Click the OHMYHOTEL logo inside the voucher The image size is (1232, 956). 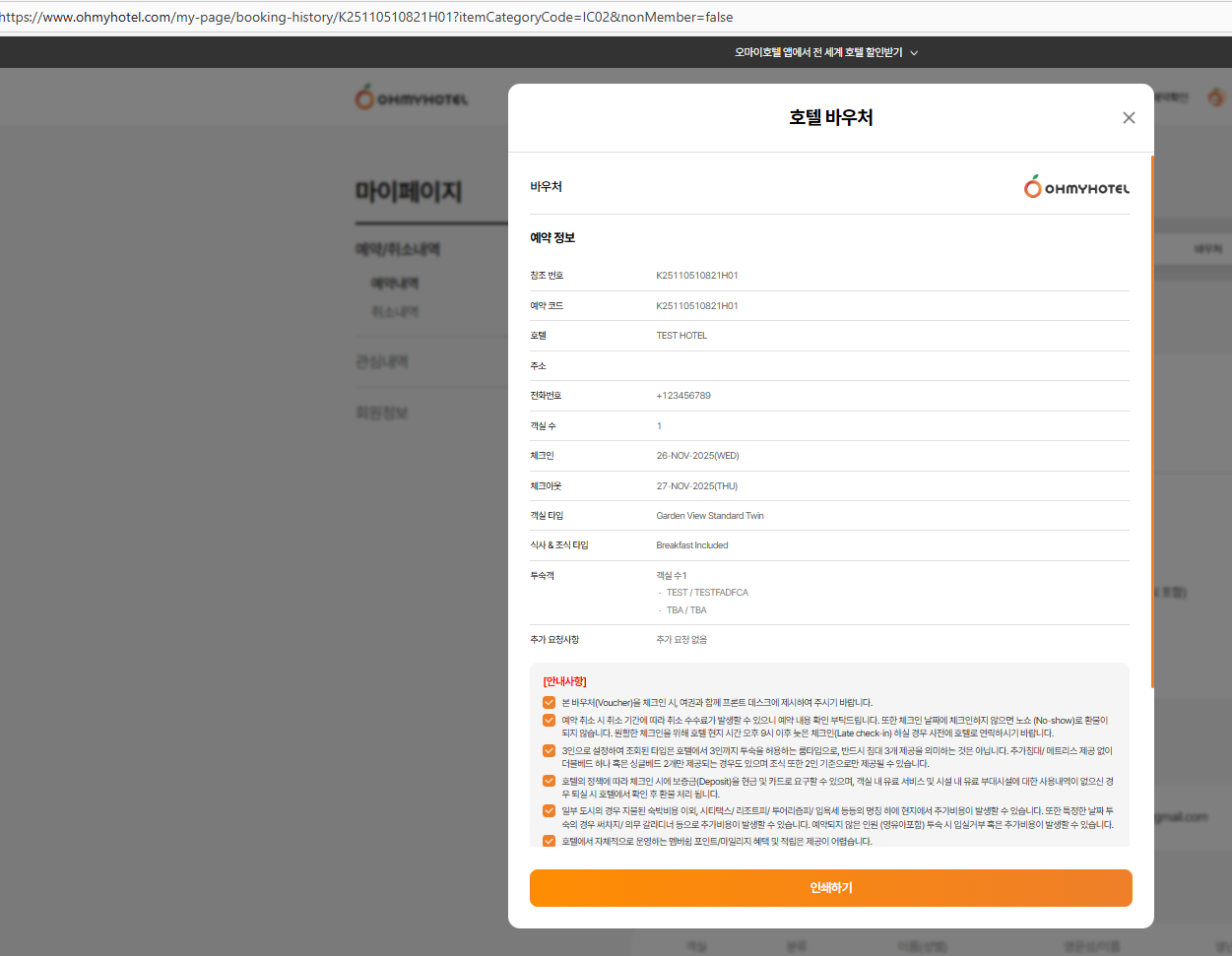(1076, 187)
